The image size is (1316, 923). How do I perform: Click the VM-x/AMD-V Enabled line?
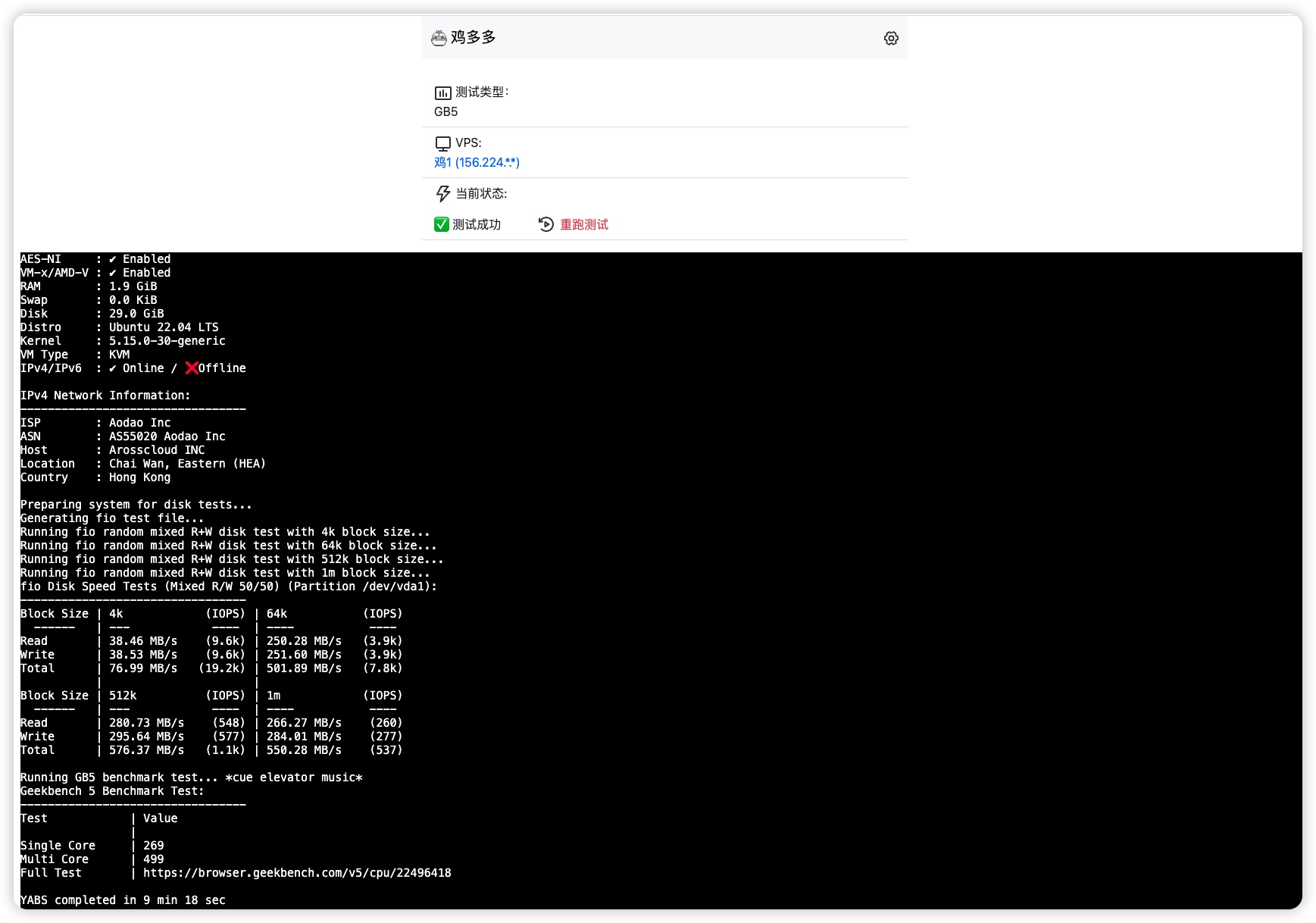pyautogui.click(x=95, y=273)
